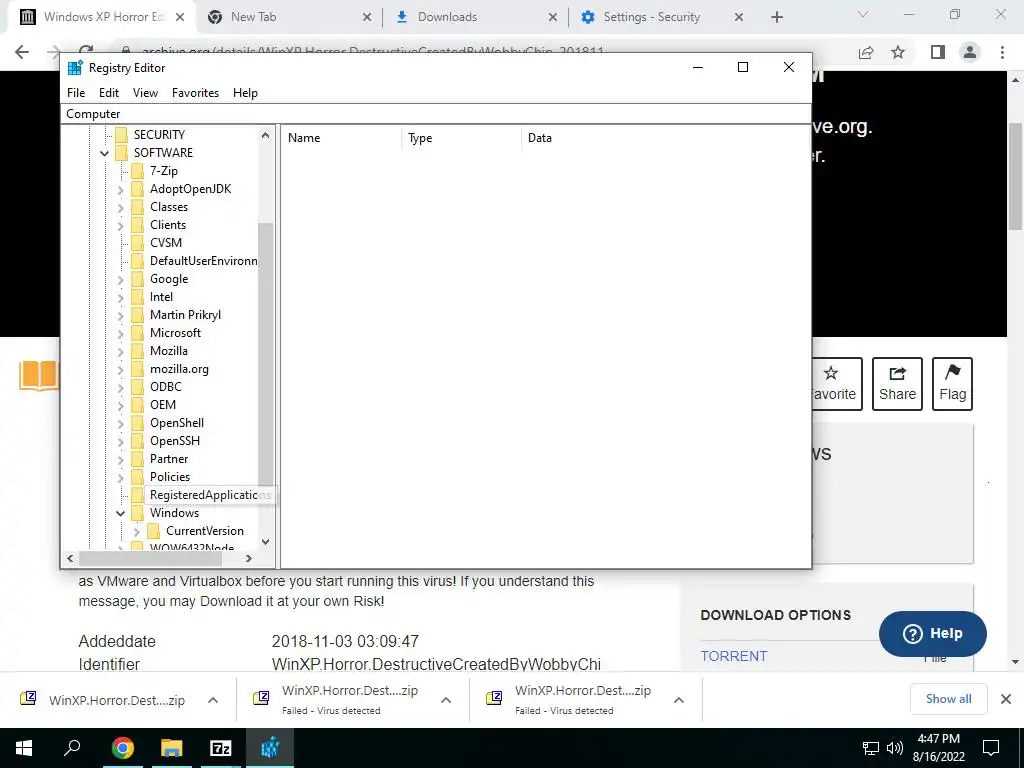Open the Registry Editor File menu

tap(76, 93)
